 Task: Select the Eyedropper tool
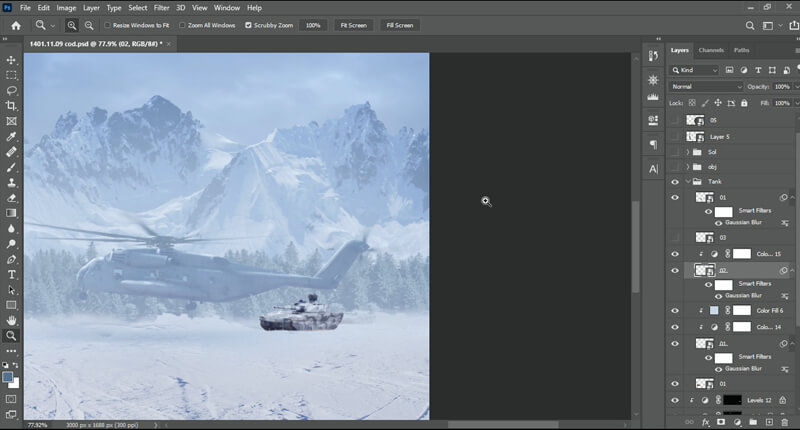11,137
